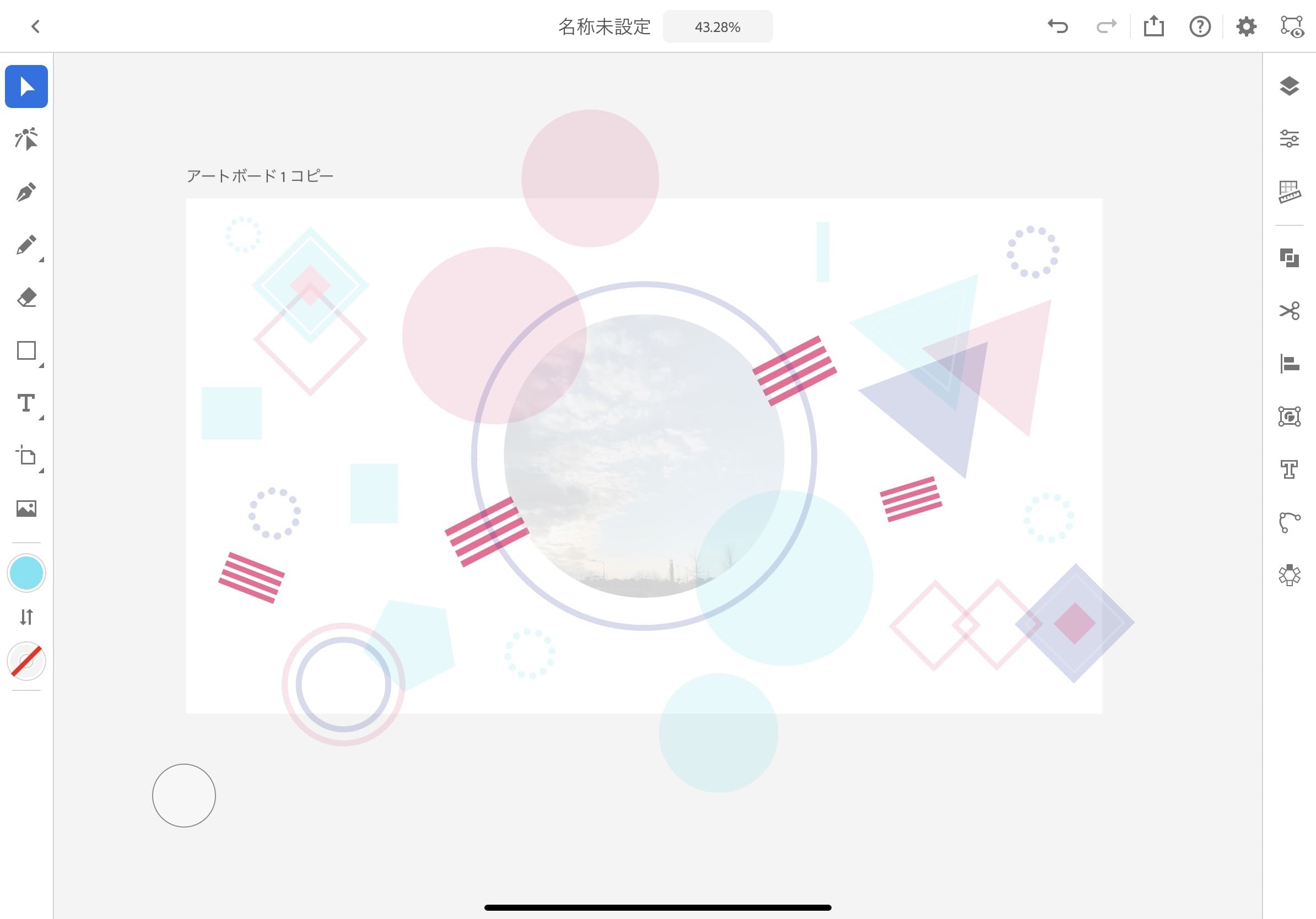Expand Type tool options triangle
Viewport: 1316px width, 919px height.
41,418
